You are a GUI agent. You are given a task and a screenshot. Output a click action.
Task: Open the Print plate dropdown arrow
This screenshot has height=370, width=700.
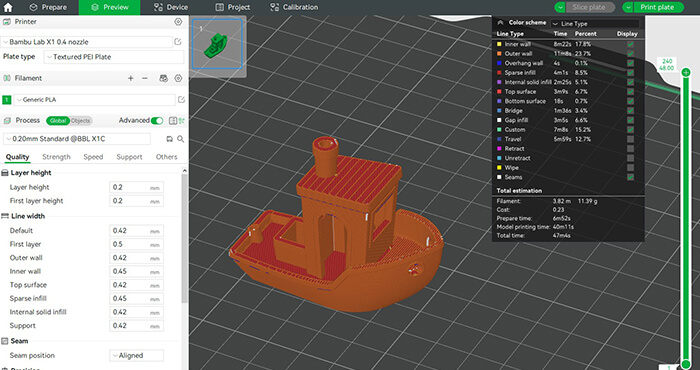628,7
